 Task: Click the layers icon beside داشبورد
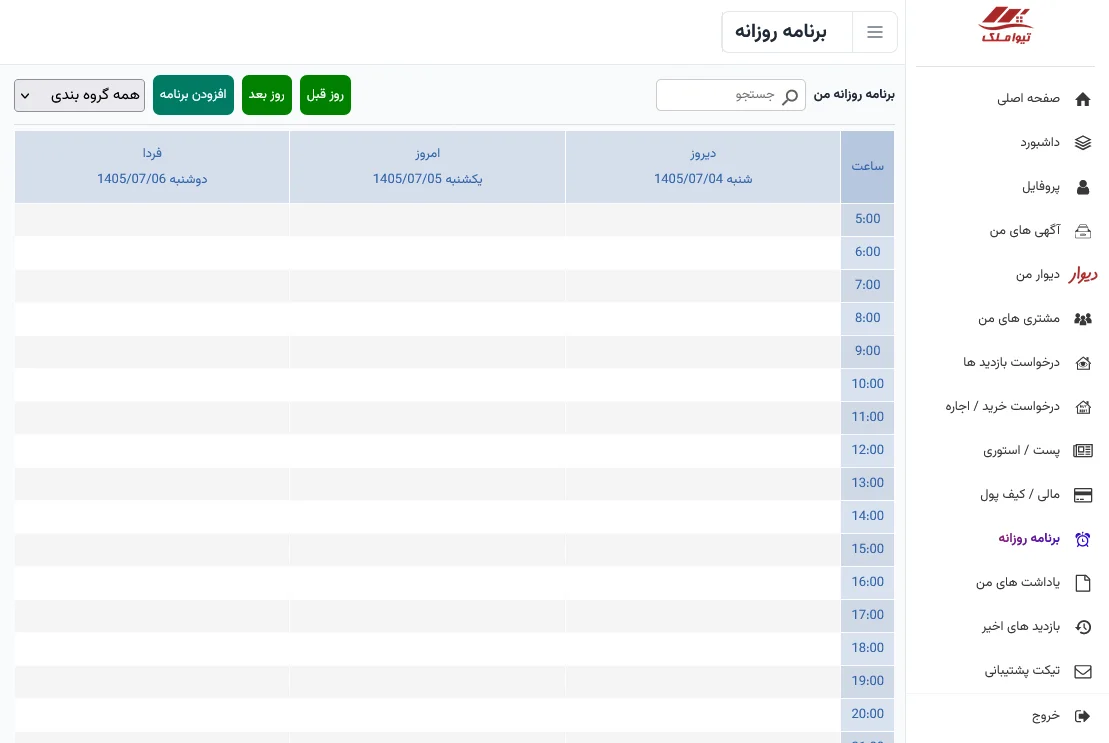1083,143
